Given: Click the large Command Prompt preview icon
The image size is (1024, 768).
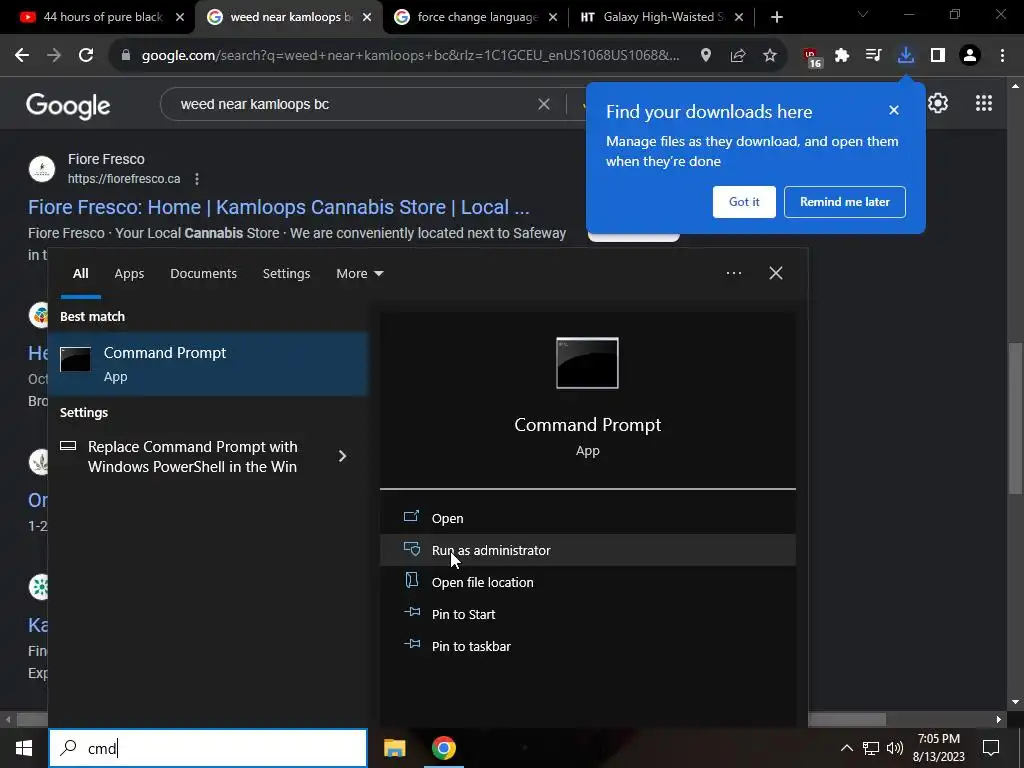Looking at the screenshot, I should pos(587,363).
